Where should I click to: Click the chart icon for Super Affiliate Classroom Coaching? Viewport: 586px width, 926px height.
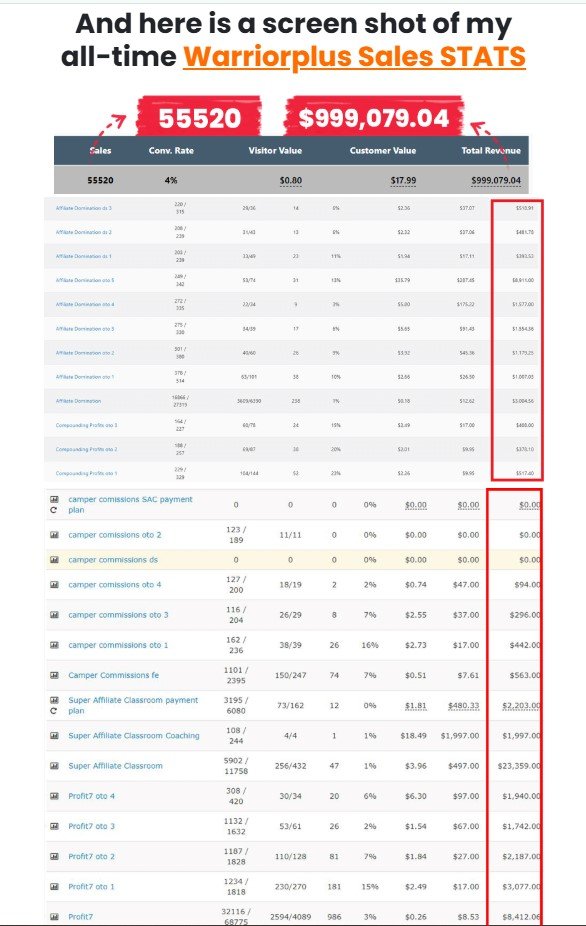click(54, 736)
